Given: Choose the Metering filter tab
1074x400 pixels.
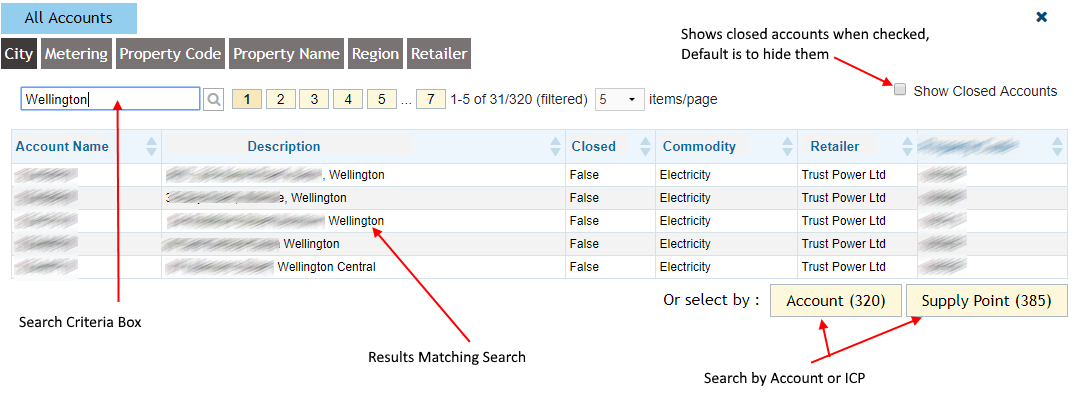Looking at the screenshot, I should [x=76, y=54].
